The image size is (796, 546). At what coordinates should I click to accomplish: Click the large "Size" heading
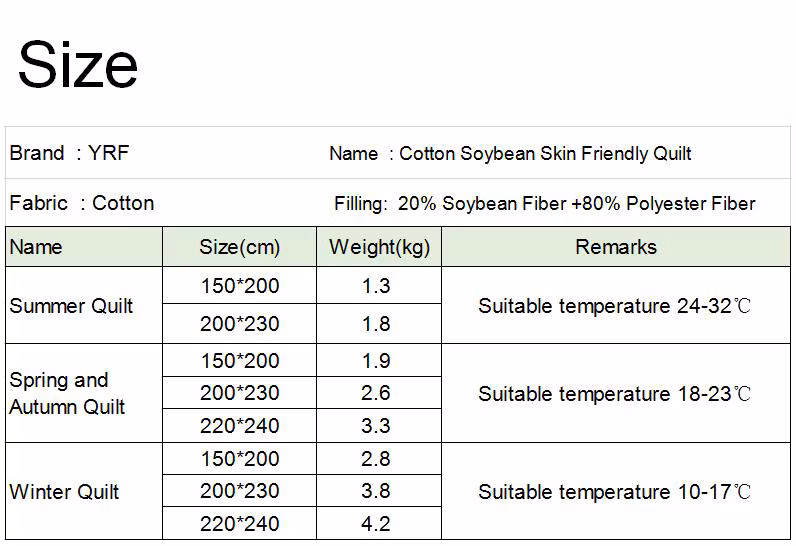[x=78, y=64]
